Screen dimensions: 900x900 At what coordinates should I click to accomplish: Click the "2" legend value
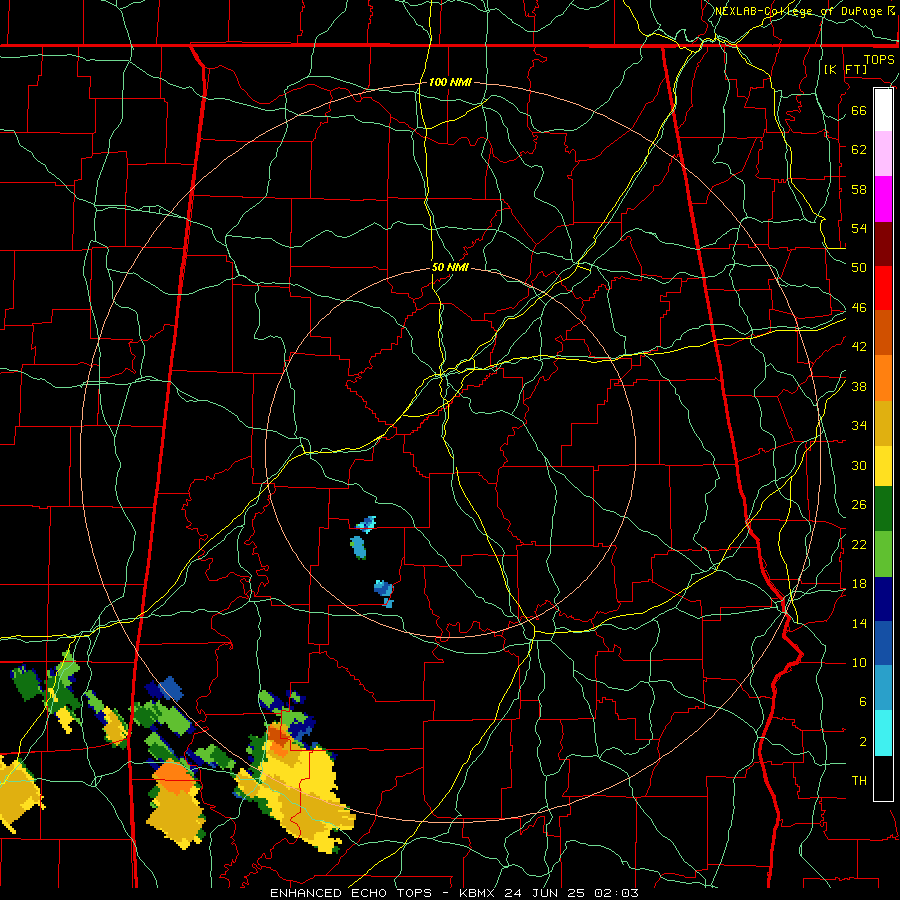coord(863,741)
